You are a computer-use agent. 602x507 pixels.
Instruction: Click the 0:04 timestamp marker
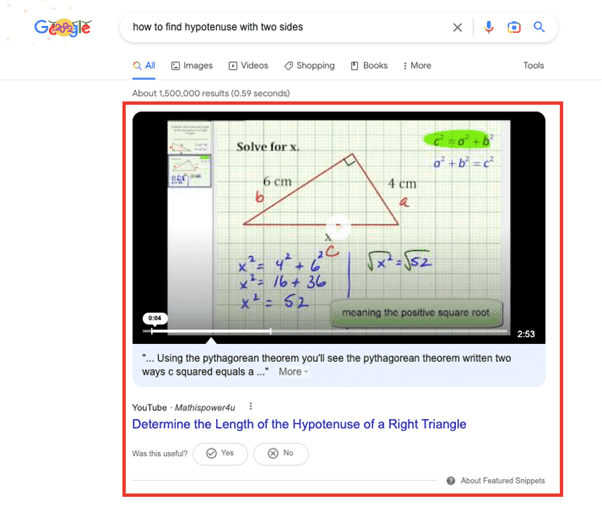(155, 318)
